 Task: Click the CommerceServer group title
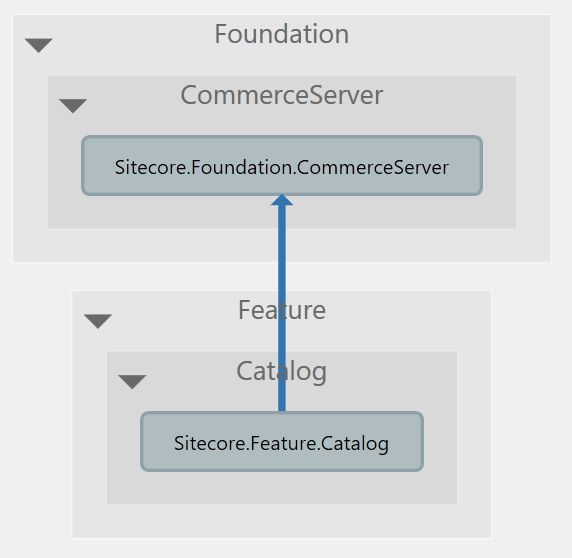[x=282, y=95]
